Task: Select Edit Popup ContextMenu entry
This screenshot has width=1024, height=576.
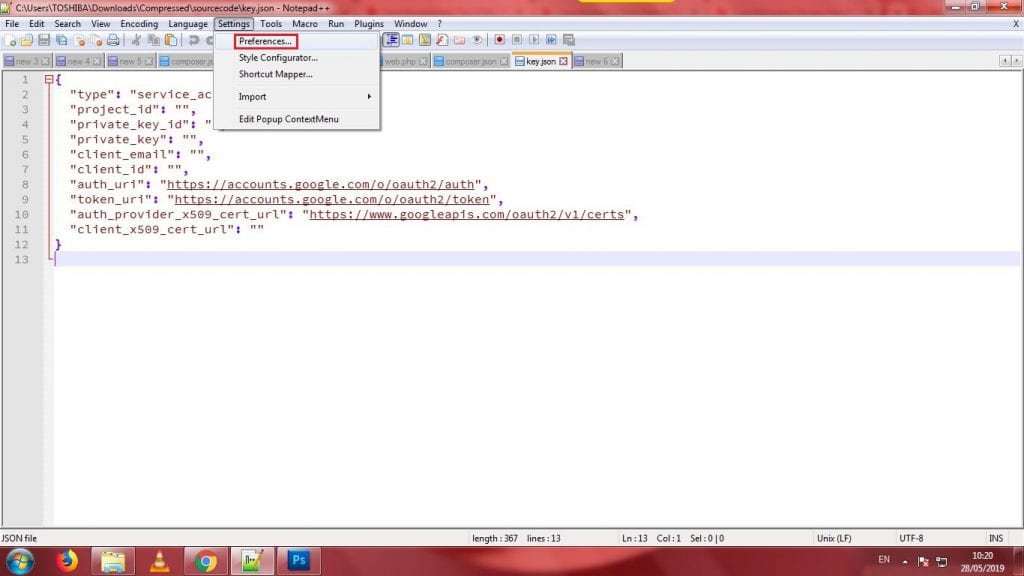Action: coord(297,119)
